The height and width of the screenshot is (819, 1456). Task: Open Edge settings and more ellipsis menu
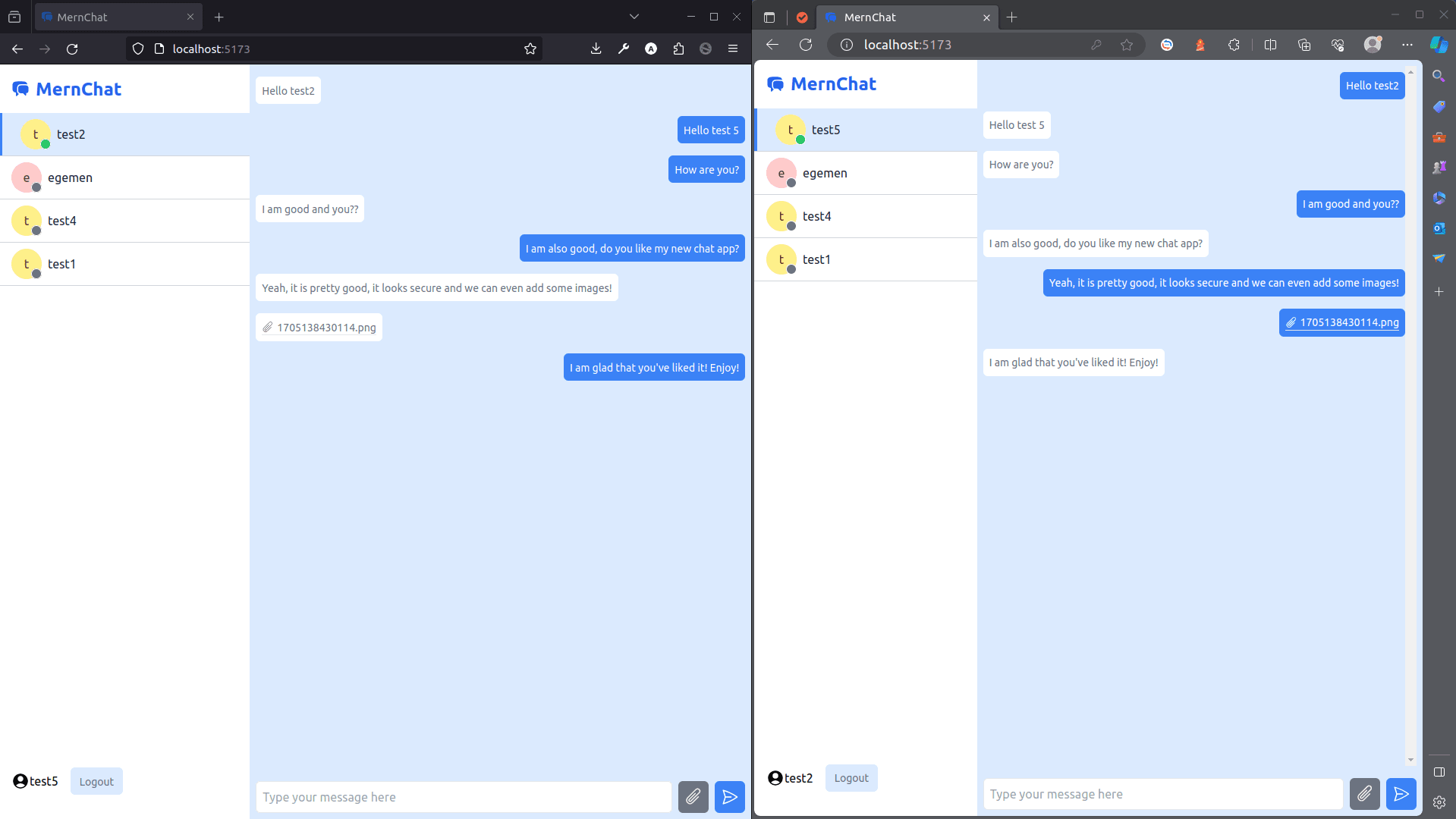click(x=1407, y=45)
